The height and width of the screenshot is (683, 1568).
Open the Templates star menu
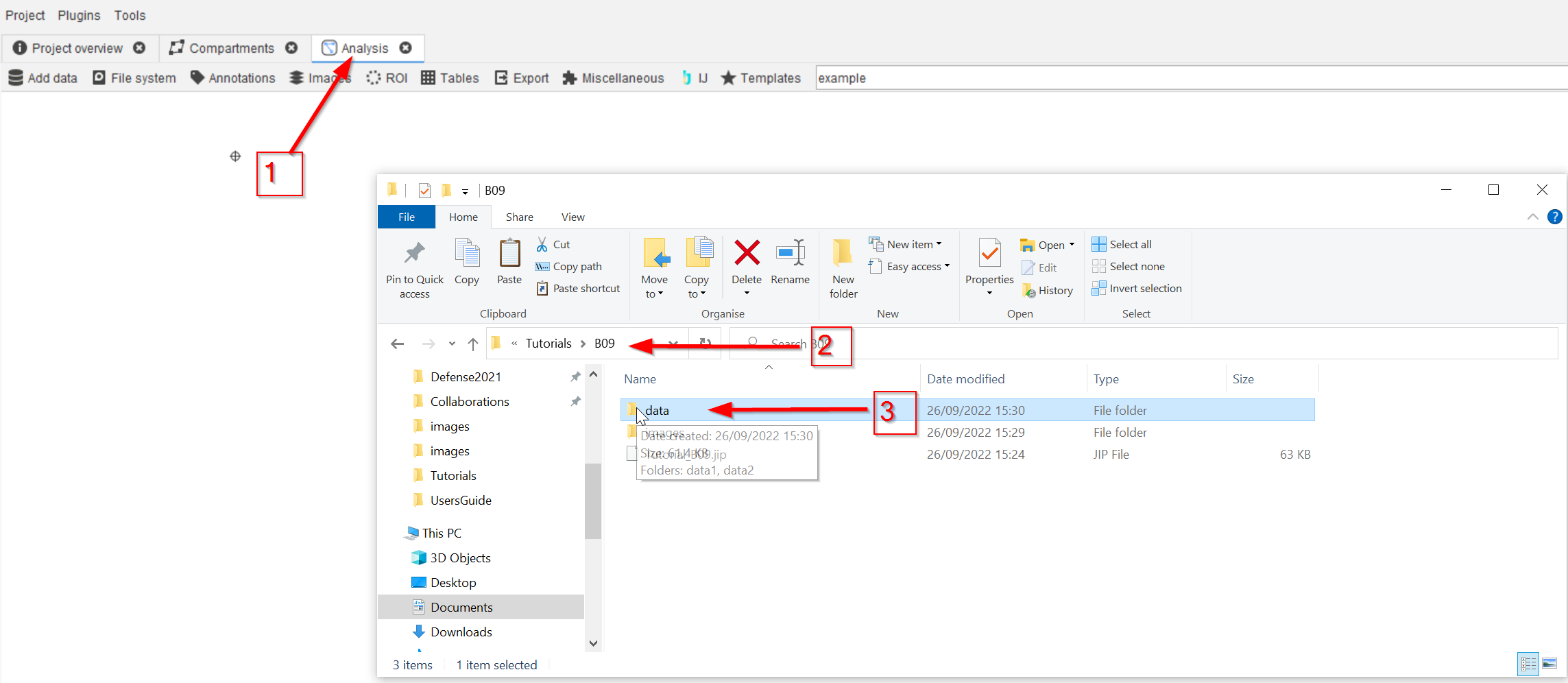pos(761,78)
